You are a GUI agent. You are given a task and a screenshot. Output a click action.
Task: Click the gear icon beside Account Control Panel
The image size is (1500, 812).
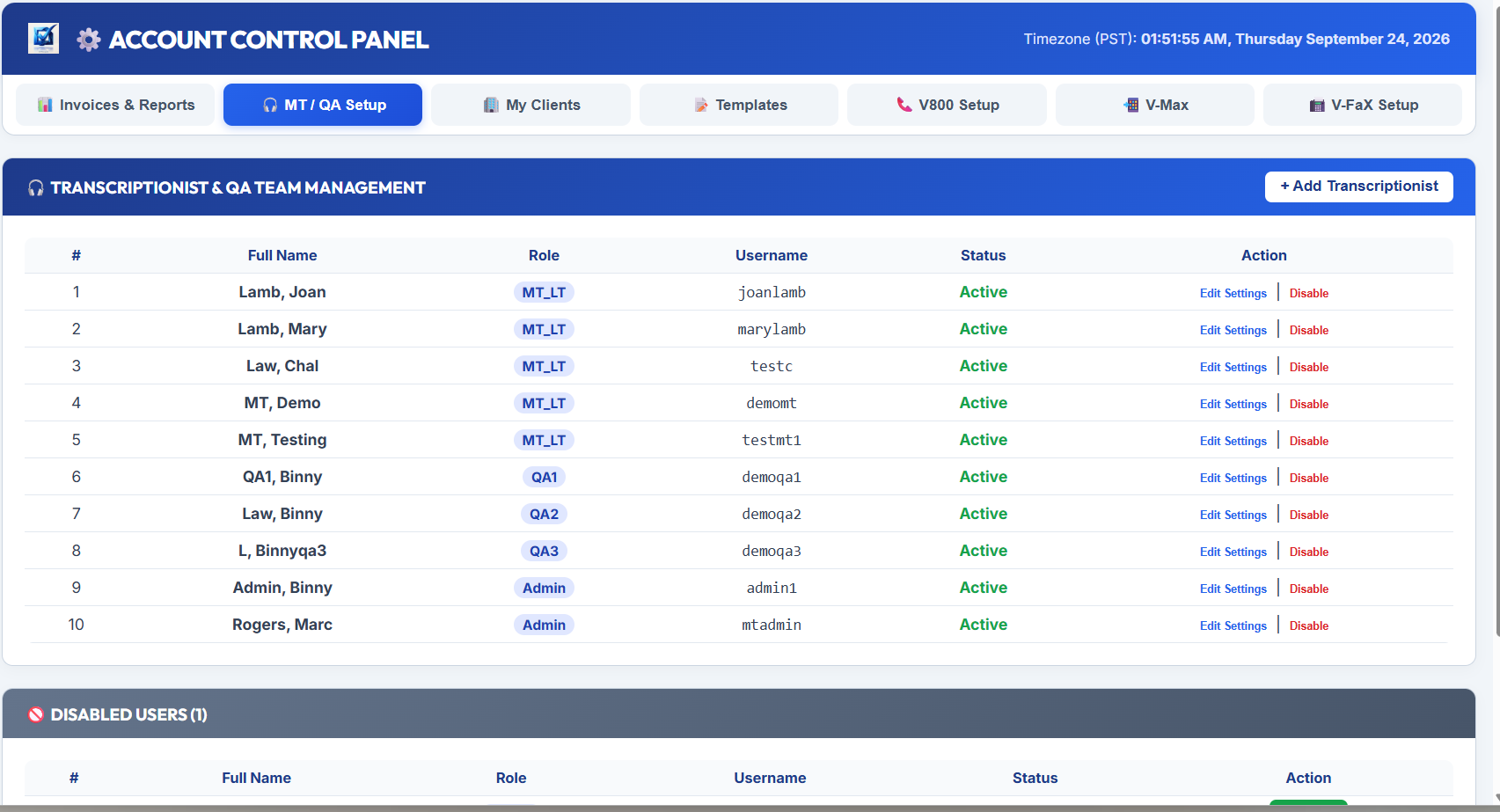(x=89, y=40)
